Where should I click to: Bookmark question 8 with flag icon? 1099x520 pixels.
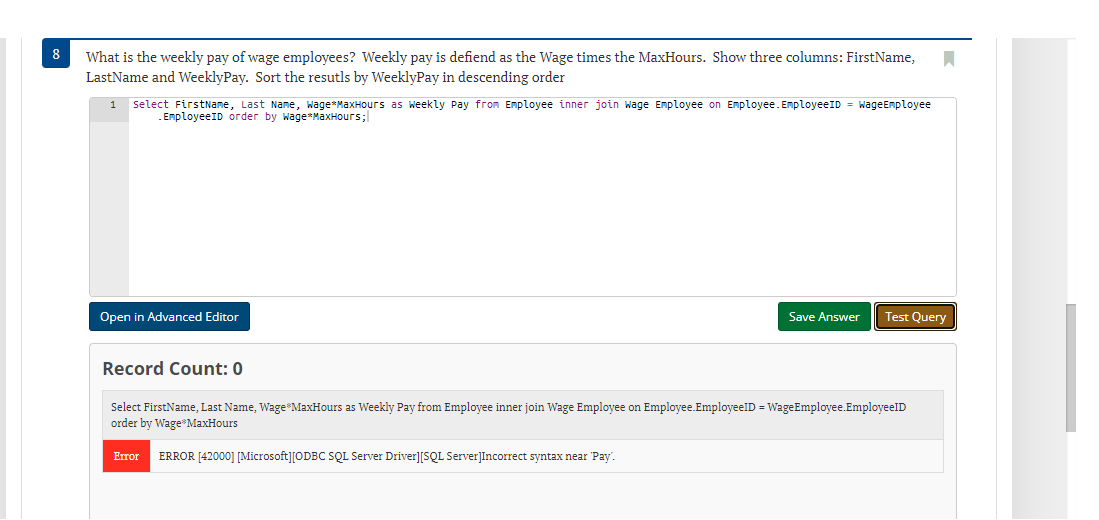tap(949, 59)
